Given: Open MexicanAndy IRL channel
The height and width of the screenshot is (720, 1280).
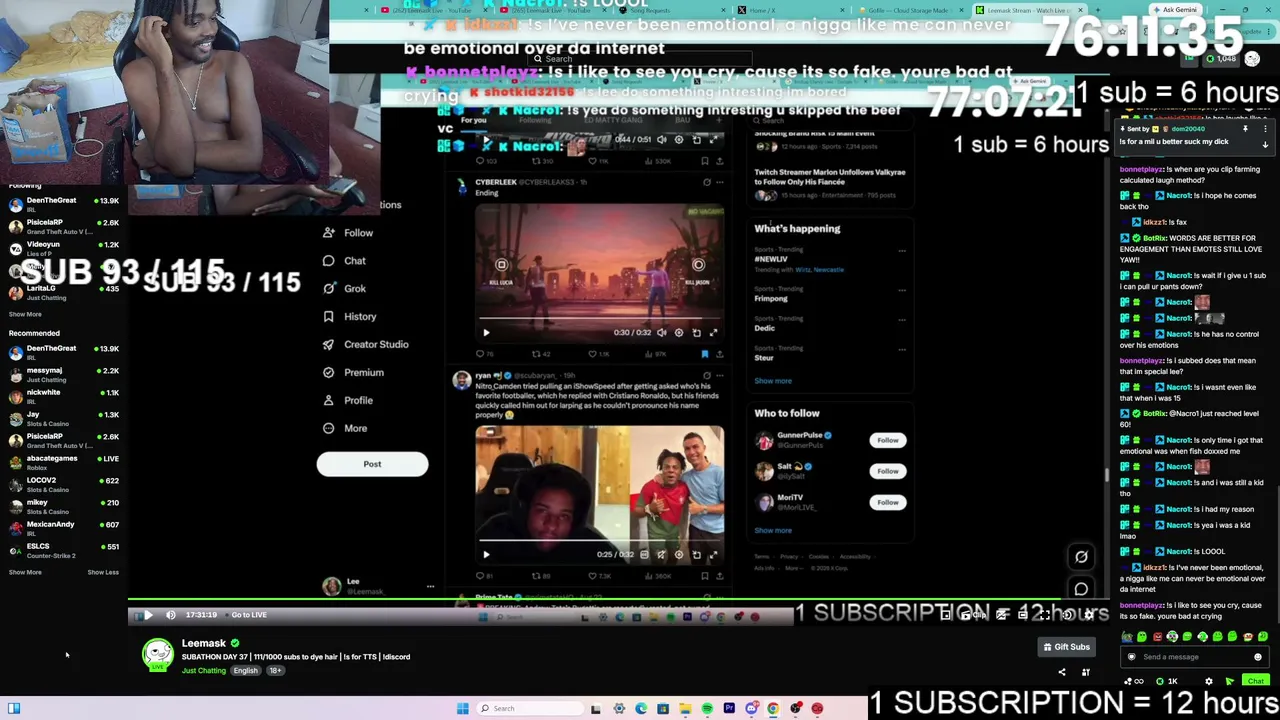Looking at the screenshot, I should click(x=62, y=529).
